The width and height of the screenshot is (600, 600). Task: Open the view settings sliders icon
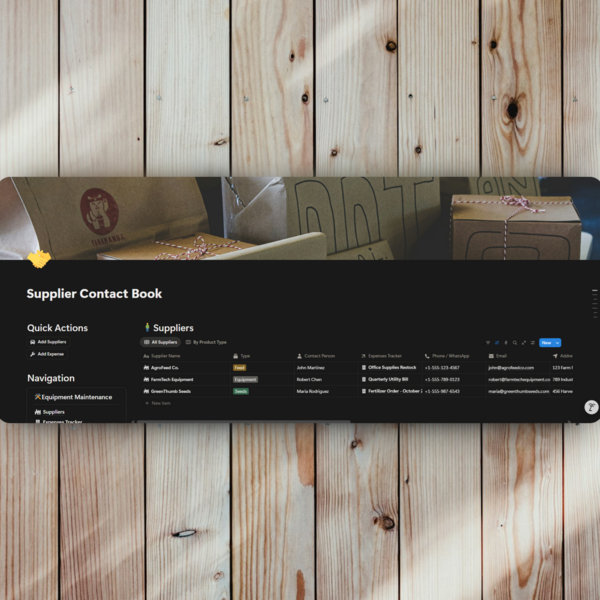(533, 343)
